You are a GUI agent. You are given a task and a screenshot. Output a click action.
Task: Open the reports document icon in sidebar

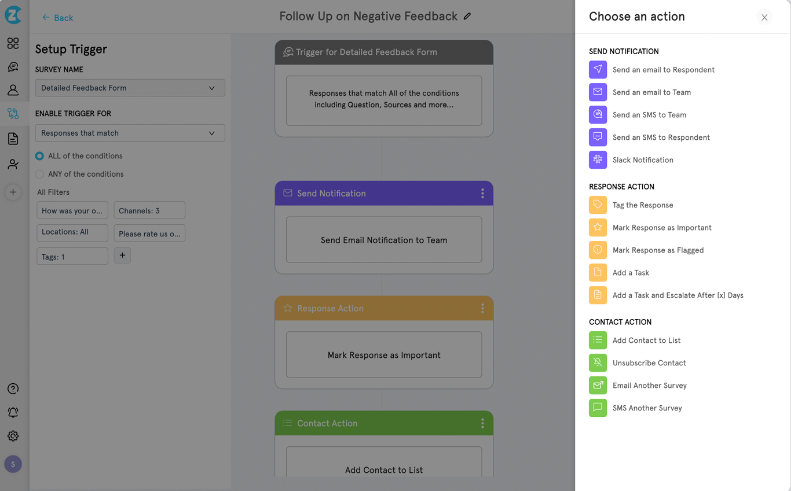[x=13, y=139]
